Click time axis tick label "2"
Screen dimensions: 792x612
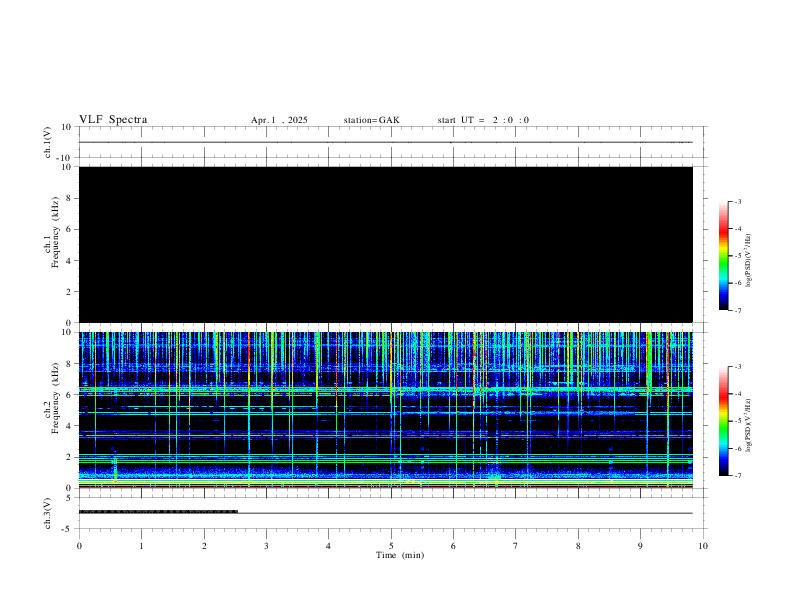pyautogui.click(x=204, y=546)
